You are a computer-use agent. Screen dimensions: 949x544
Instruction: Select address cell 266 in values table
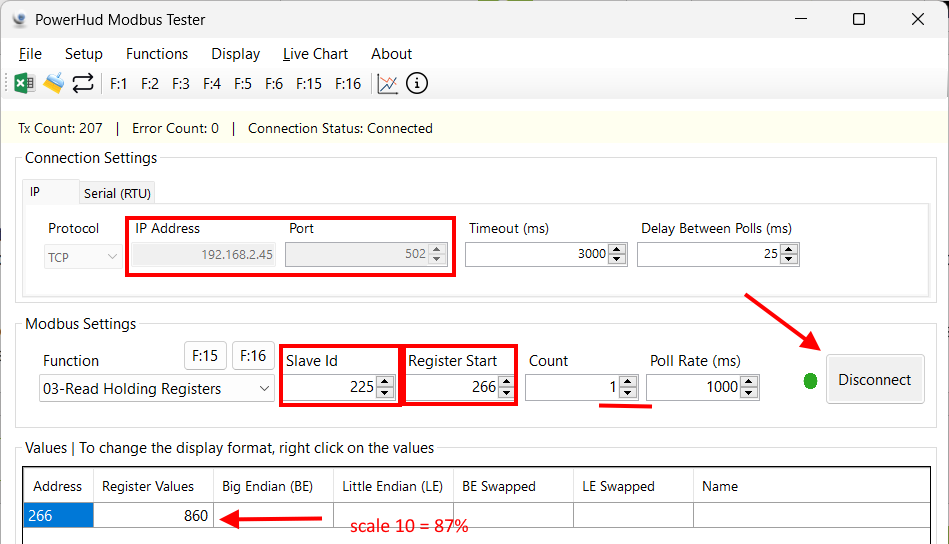pos(58,516)
